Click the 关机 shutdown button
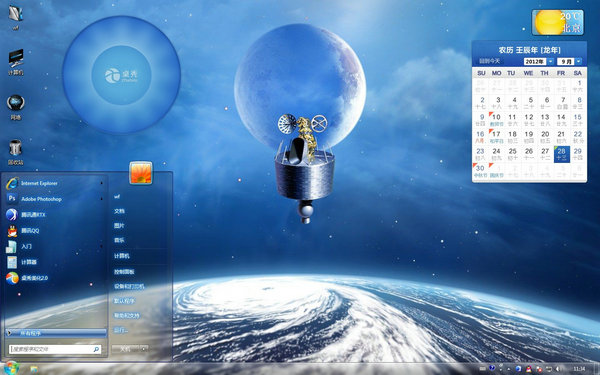The width and height of the screenshot is (600, 375). (126, 349)
